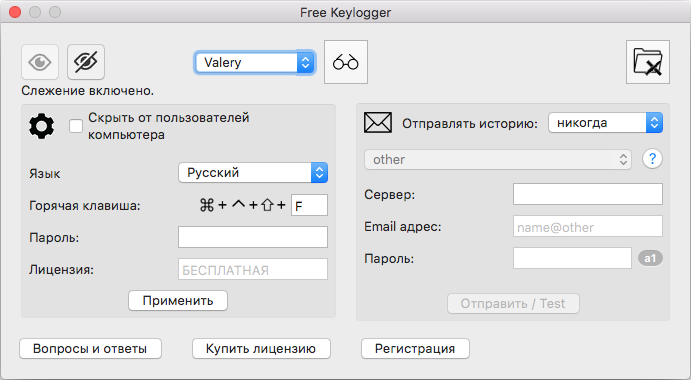This screenshot has height=380, width=691.
Task: Click the glasses icon to view logs
Action: pos(346,62)
